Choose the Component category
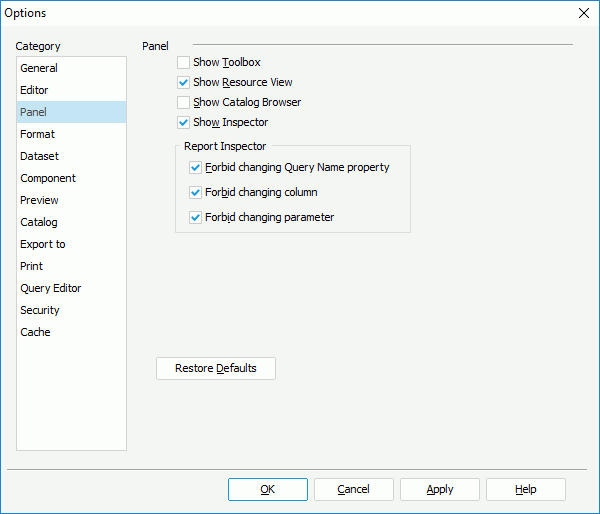 coord(71,178)
